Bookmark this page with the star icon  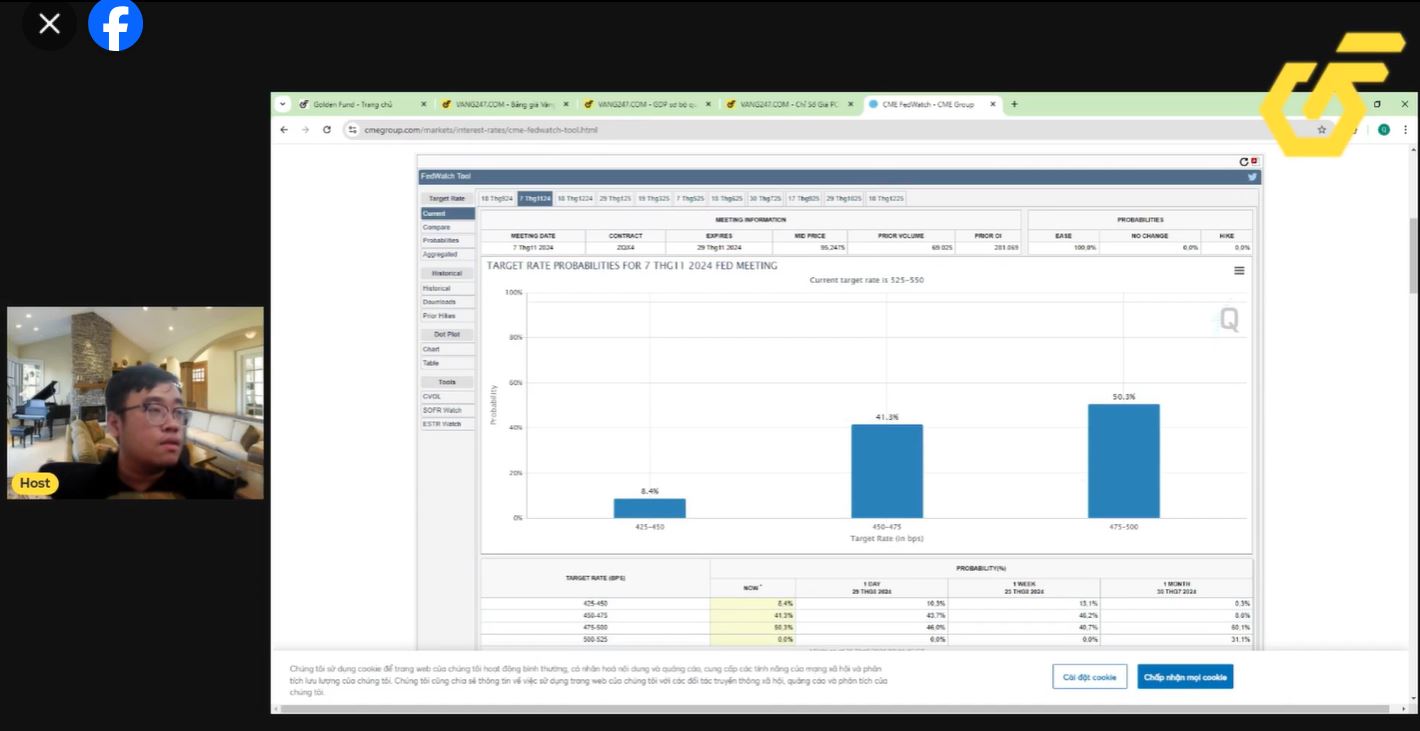[x=1322, y=130]
